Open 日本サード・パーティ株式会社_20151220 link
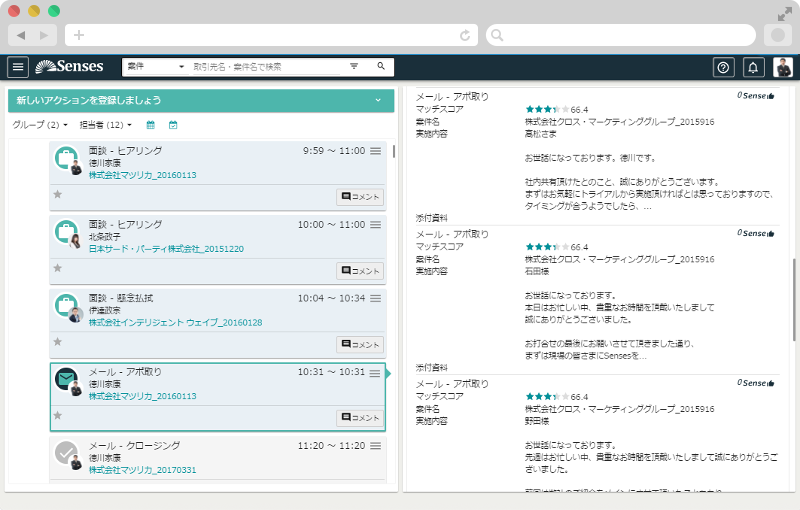 coord(166,249)
